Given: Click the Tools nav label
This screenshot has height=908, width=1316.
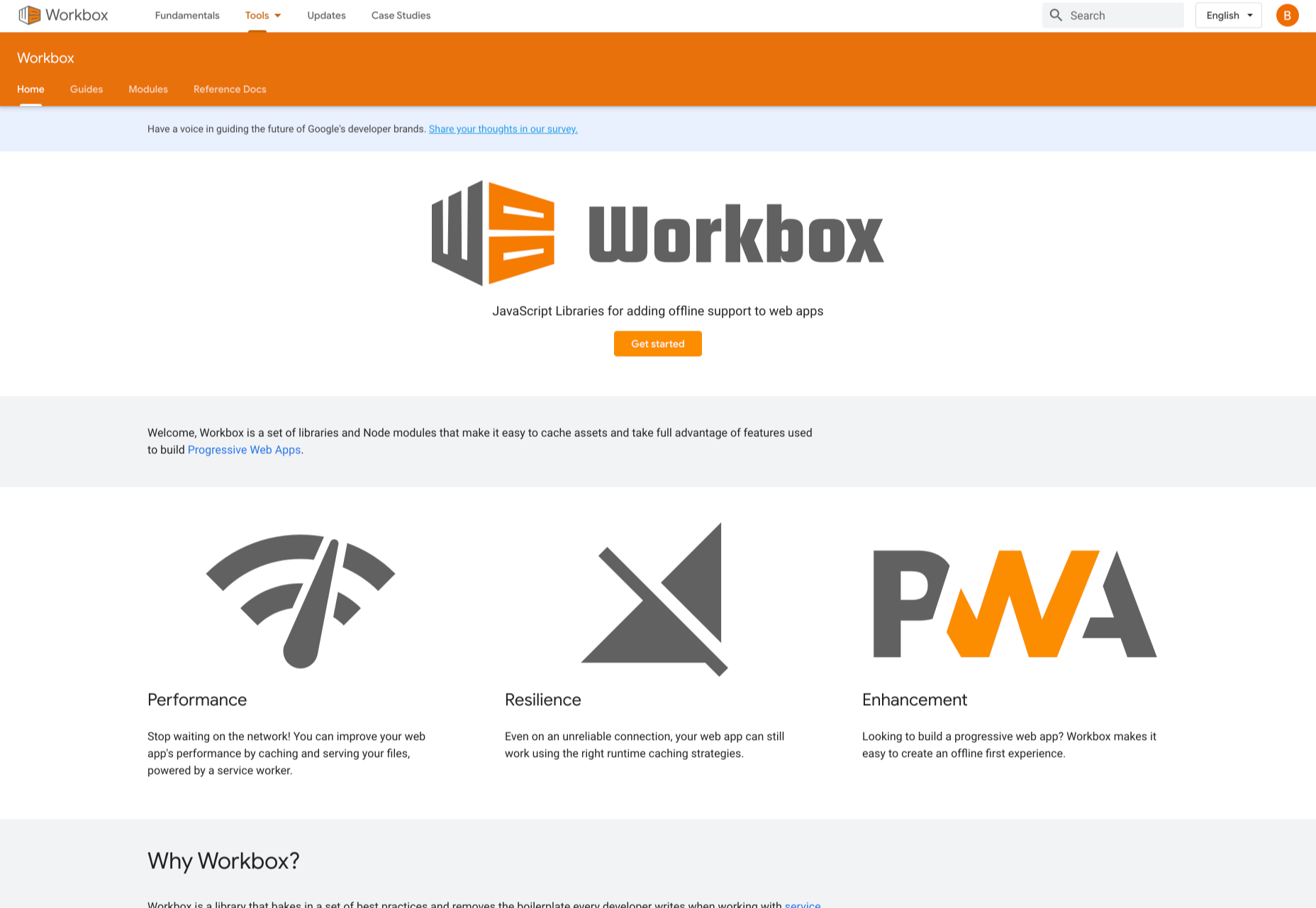Looking at the screenshot, I should pyautogui.click(x=257, y=15).
